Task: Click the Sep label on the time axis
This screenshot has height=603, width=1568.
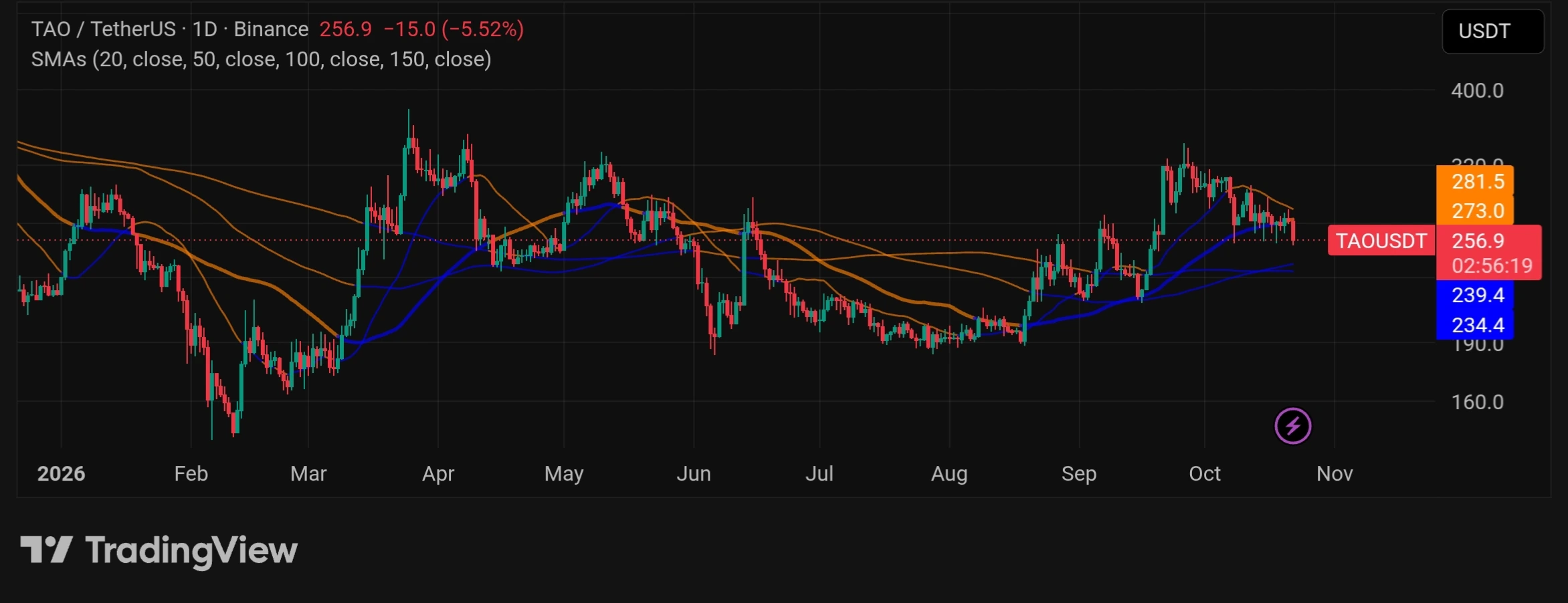Action: (1079, 474)
